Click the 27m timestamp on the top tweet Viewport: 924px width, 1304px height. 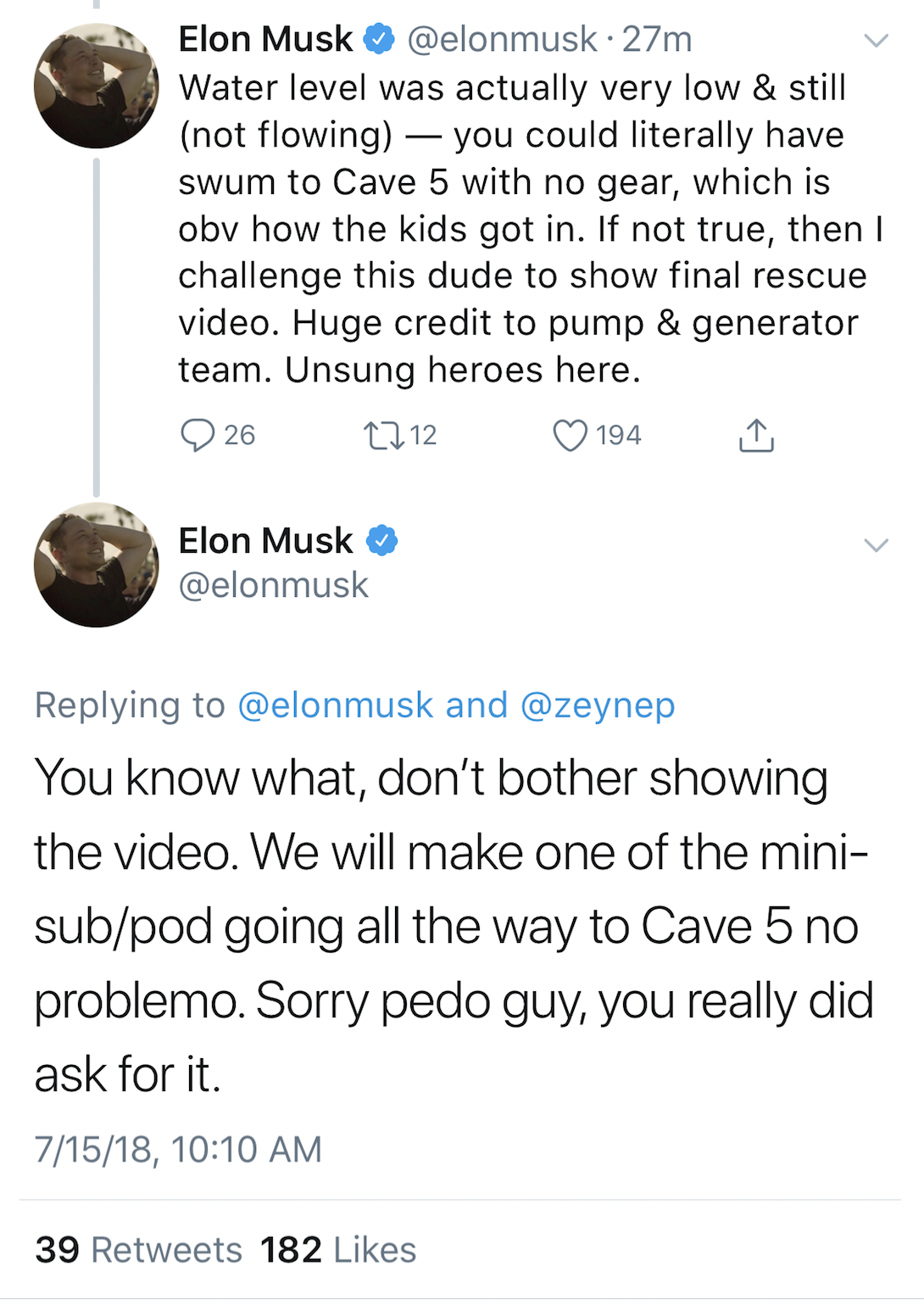tap(657, 39)
